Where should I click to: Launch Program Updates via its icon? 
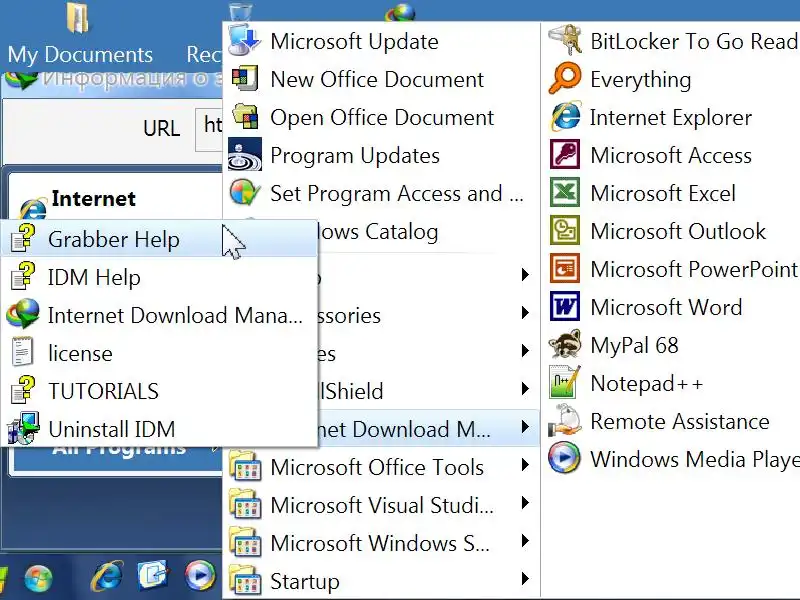click(x=244, y=155)
